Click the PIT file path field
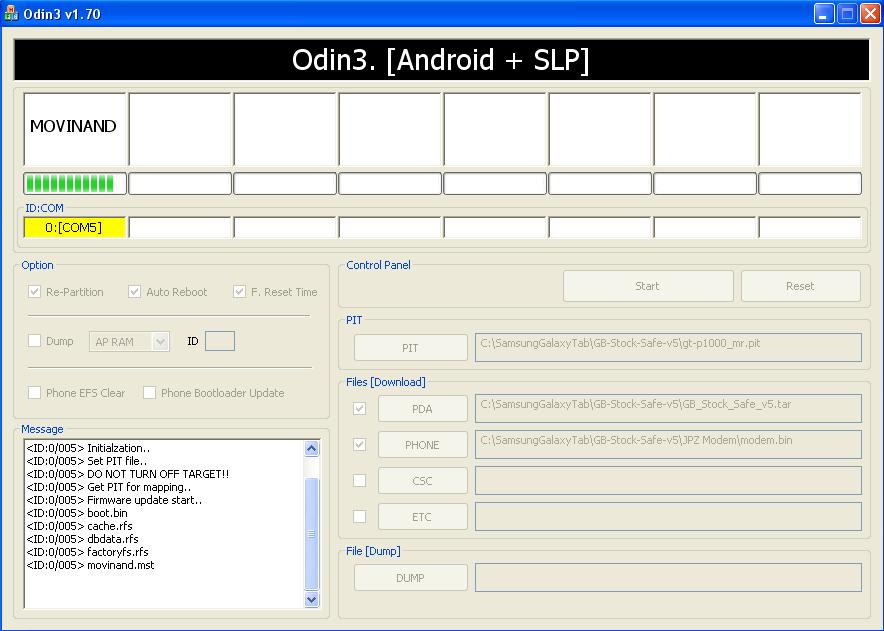 (x=668, y=347)
